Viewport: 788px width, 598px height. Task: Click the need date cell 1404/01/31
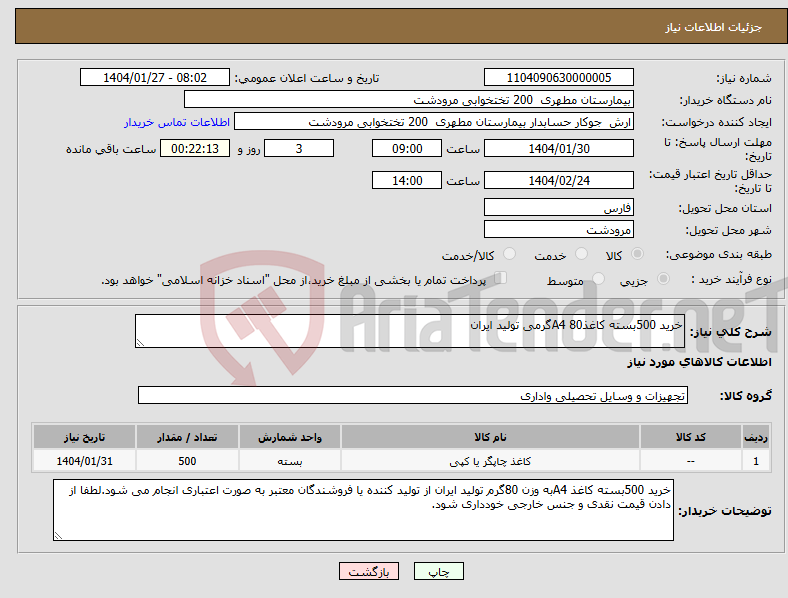click(x=84, y=461)
